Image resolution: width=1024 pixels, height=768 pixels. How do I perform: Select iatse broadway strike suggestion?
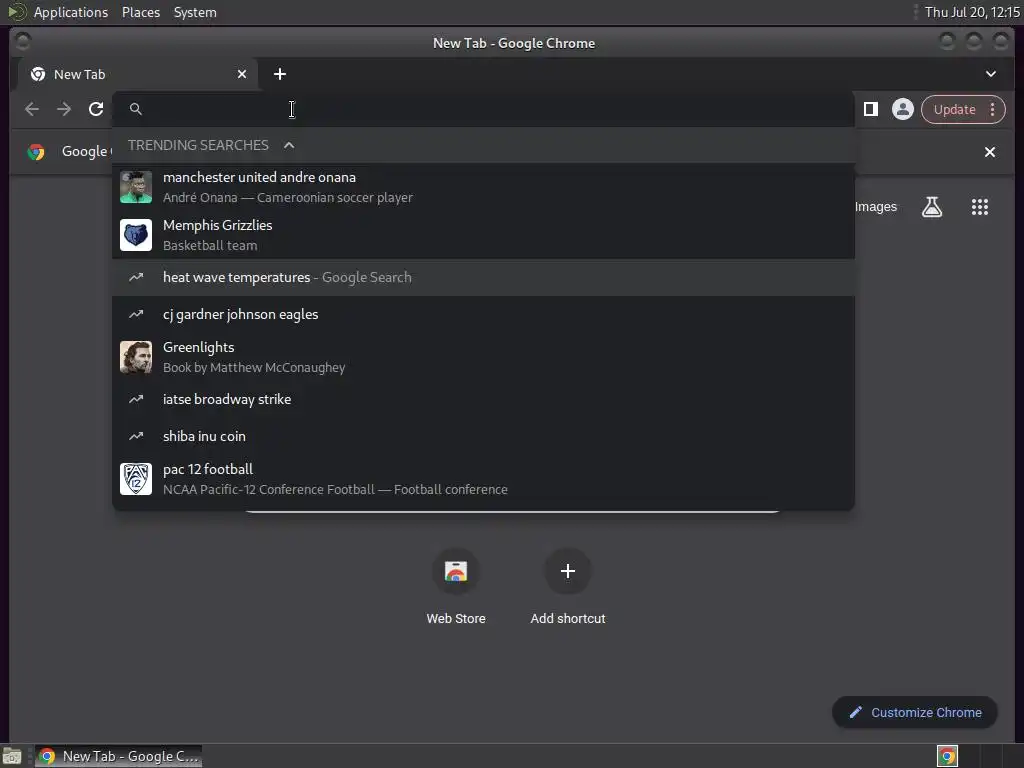483,399
